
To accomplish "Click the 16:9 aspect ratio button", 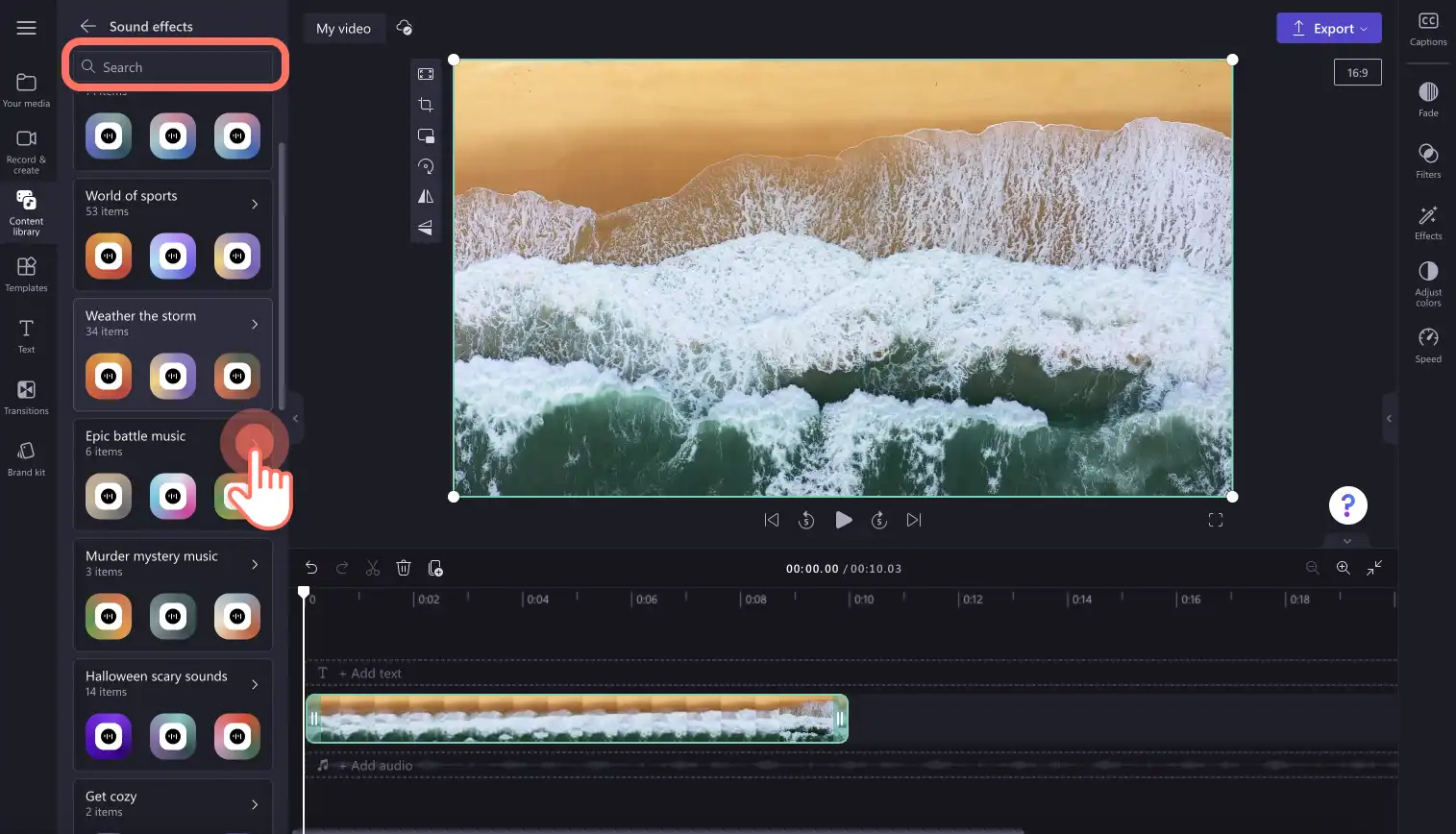I will 1357,72.
